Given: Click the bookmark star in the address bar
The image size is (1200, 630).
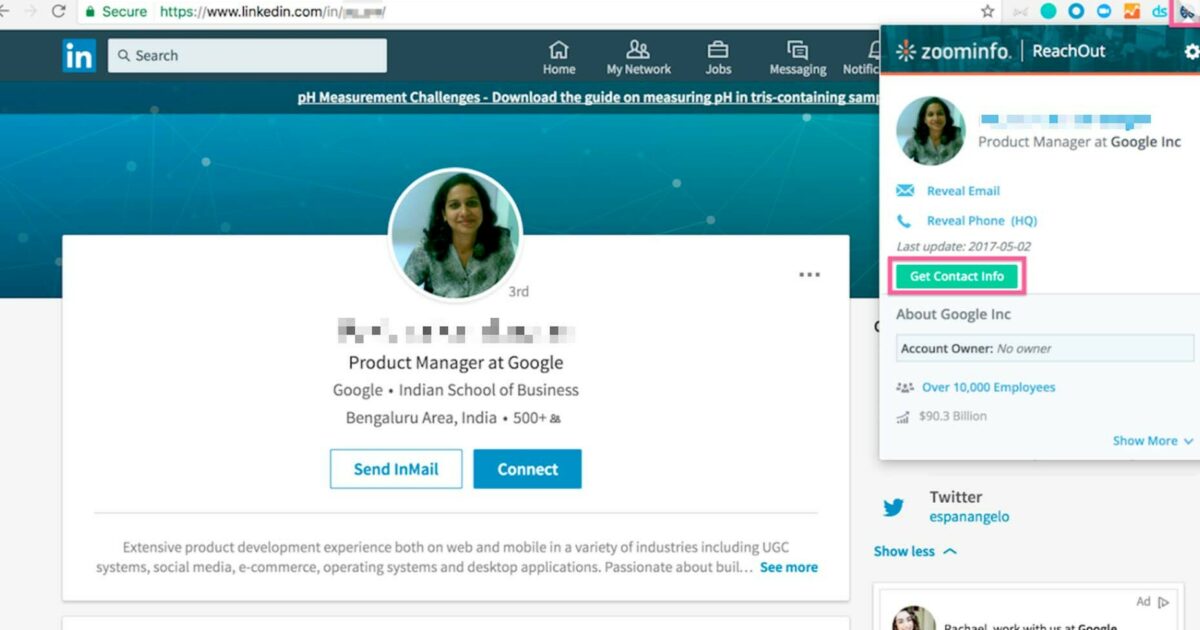Looking at the screenshot, I should click(987, 11).
